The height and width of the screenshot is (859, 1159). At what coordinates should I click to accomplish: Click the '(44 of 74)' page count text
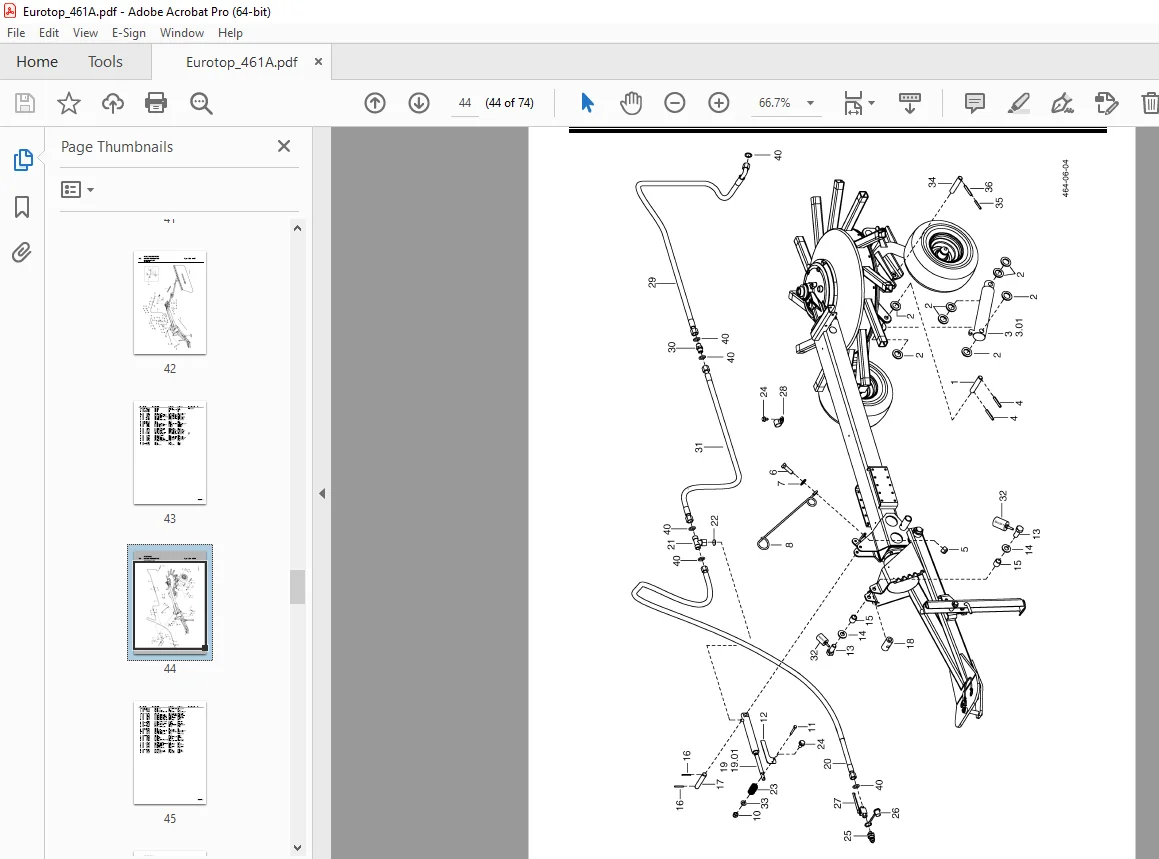point(509,103)
